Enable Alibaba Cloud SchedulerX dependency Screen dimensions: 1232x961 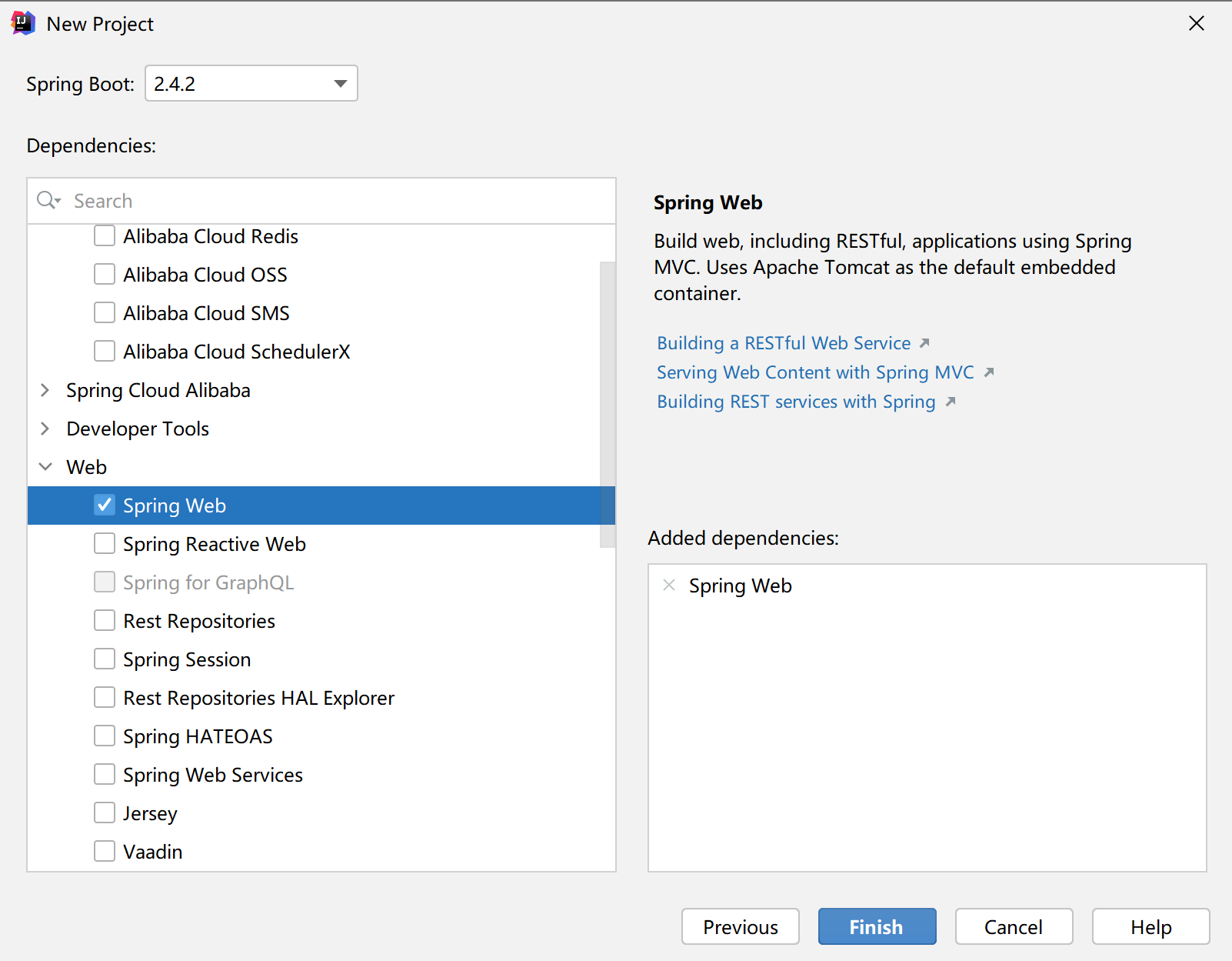point(105,351)
